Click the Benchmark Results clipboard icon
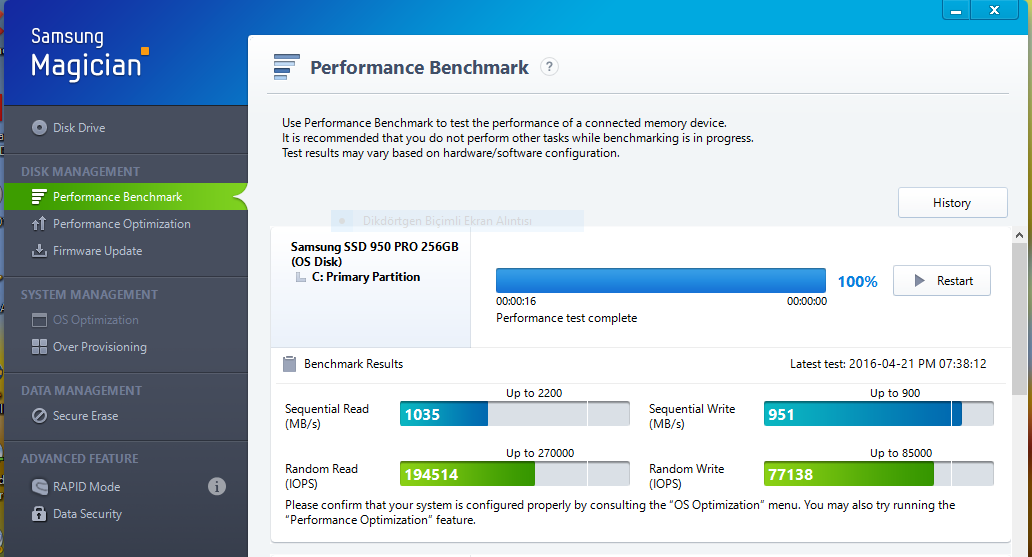Image resolution: width=1032 pixels, height=557 pixels. (289, 364)
